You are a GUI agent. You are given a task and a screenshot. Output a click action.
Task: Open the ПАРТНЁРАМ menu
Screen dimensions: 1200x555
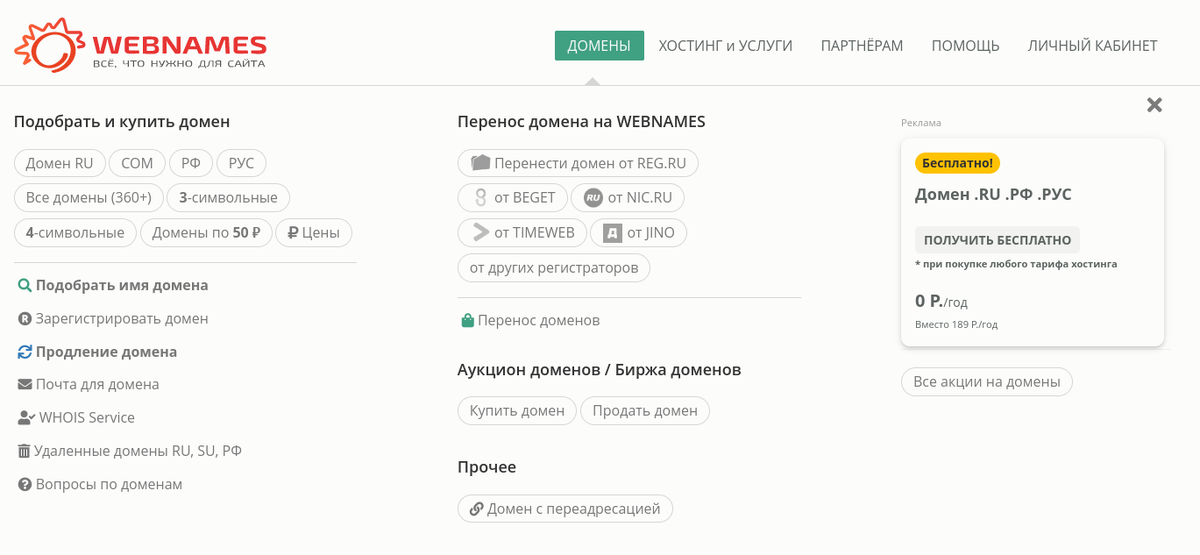(862, 45)
